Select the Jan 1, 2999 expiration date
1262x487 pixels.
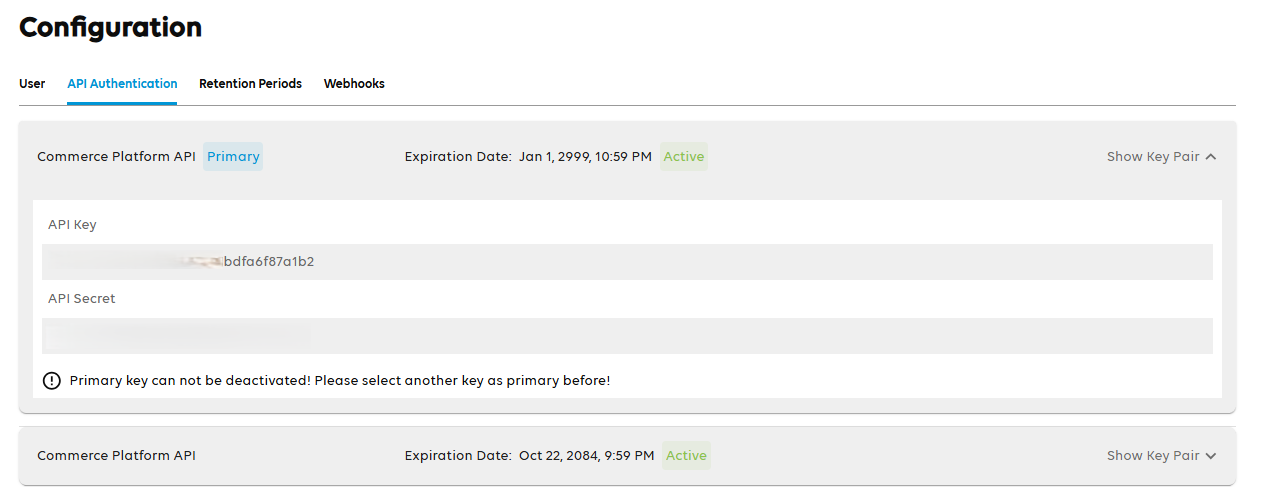(x=585, y=157)
